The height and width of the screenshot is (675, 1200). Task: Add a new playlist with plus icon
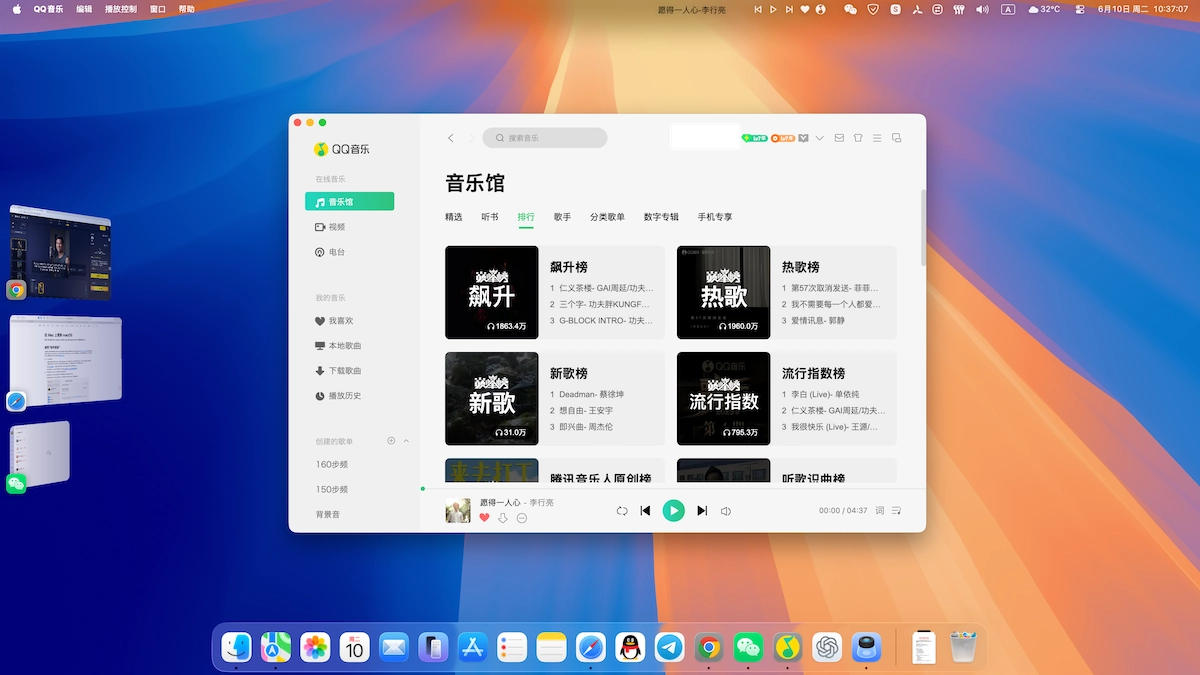[x=391, y=441]
